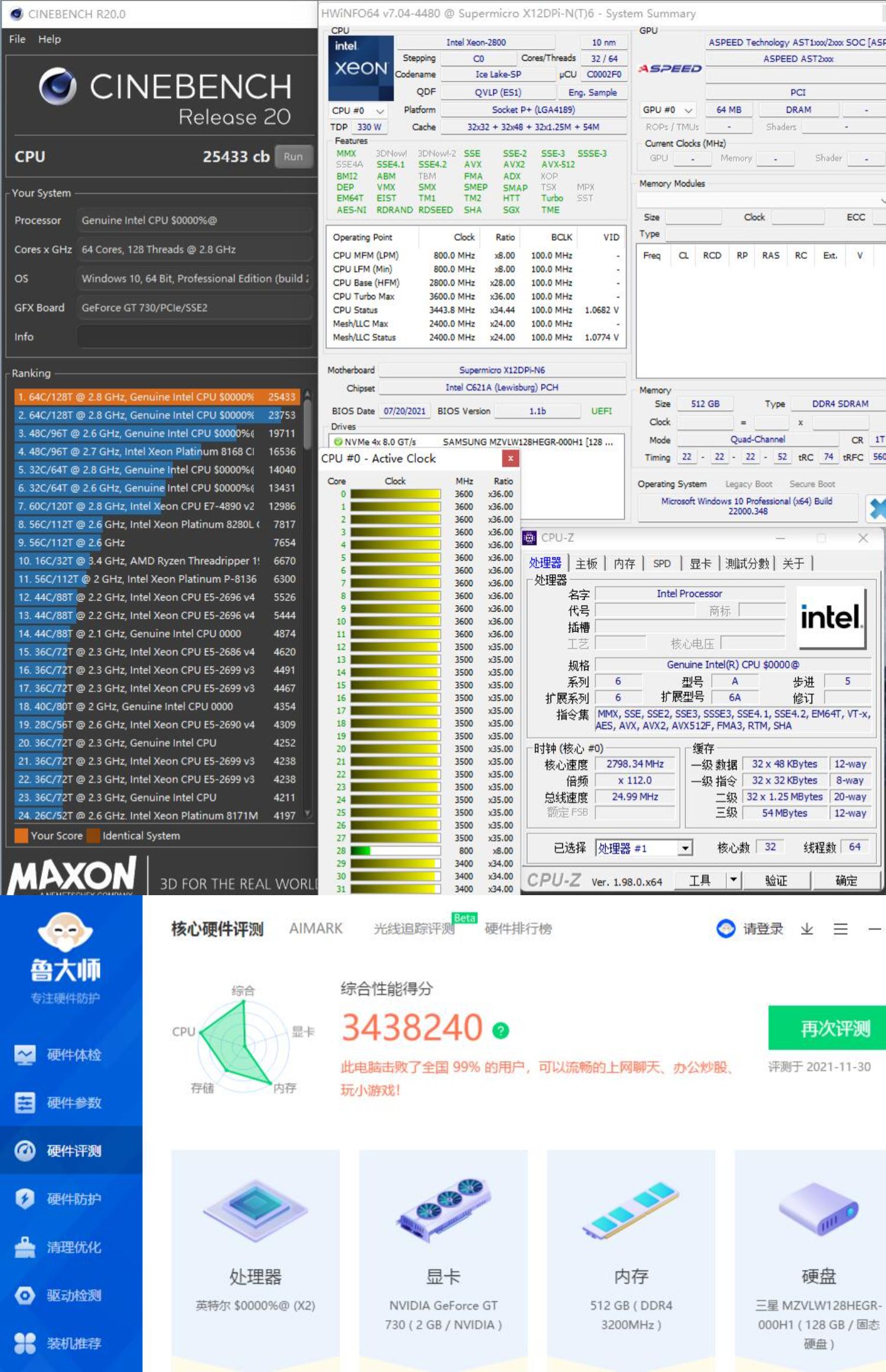
Task: Open the 光线追踪评测 Beta tab
Action: coord(415,929)
